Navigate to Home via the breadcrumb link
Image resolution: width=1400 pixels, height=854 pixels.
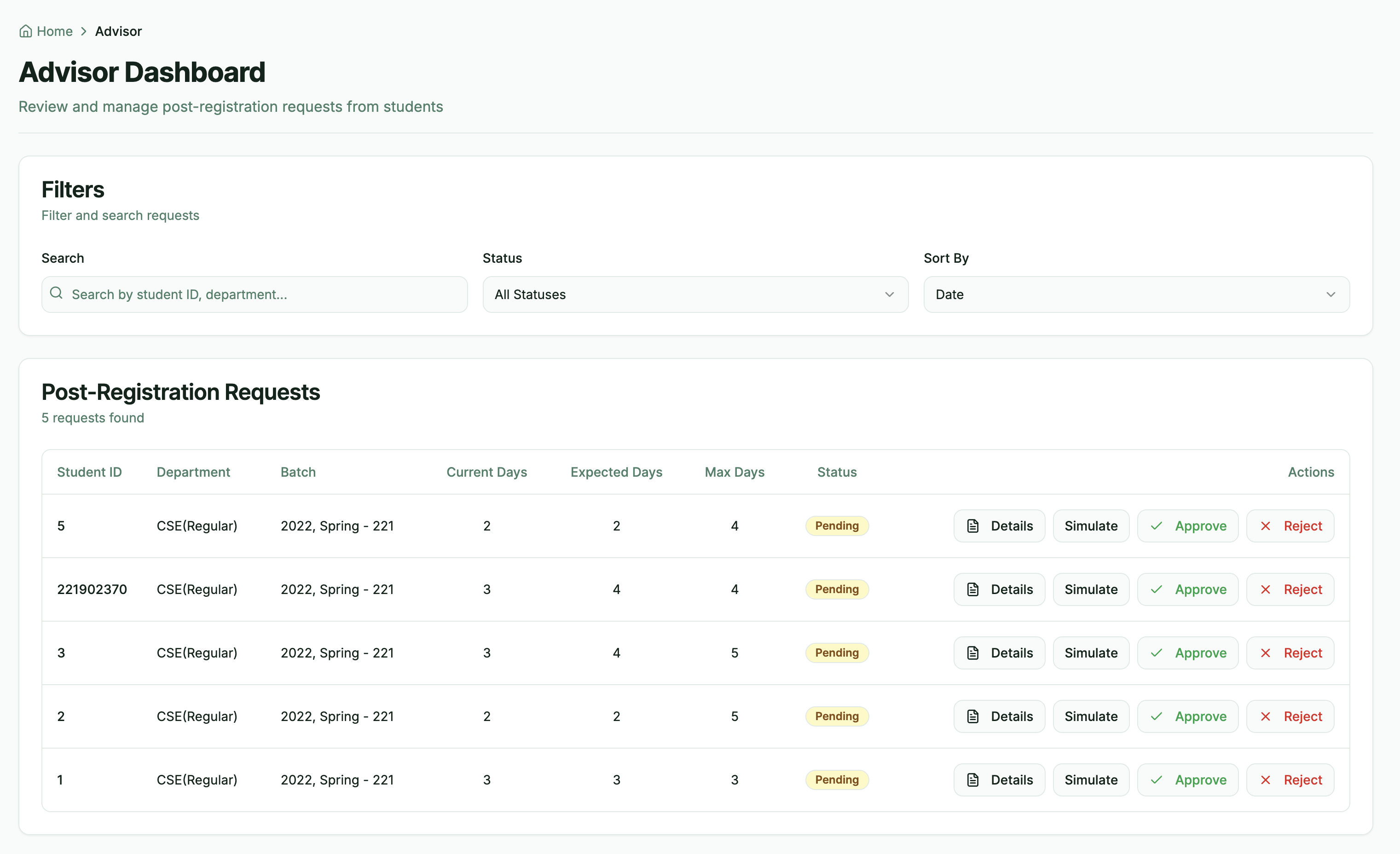point(54,31)
